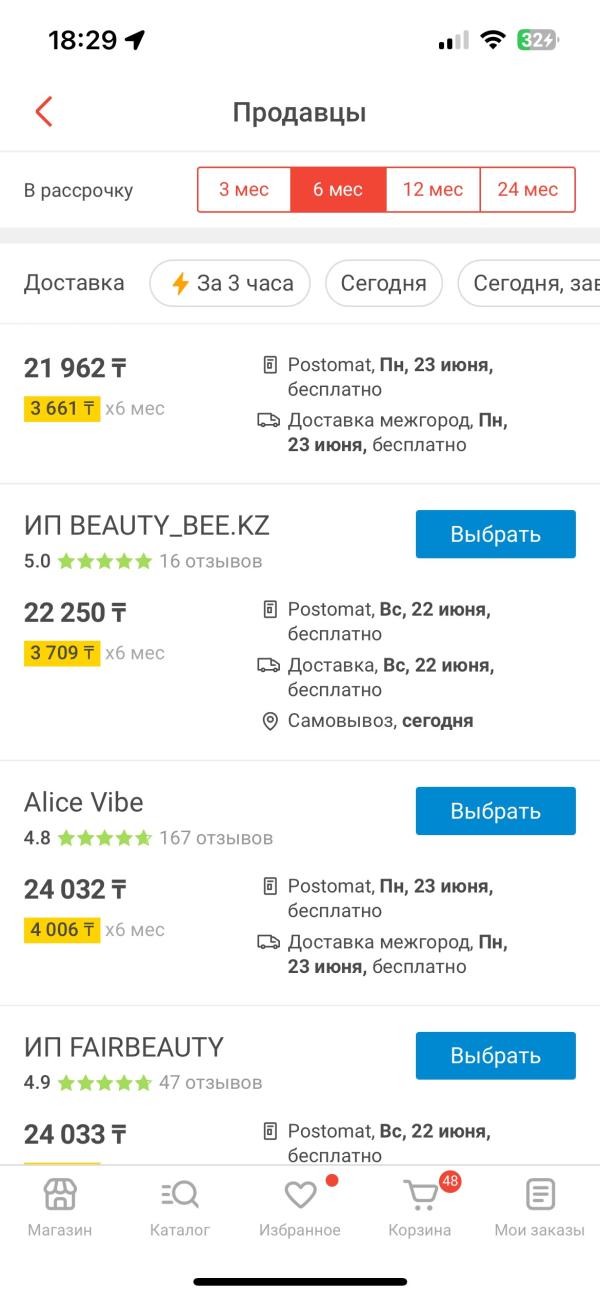
Task: Tap the Самовывоз location pin icon
Action: [x=269, y=721]
